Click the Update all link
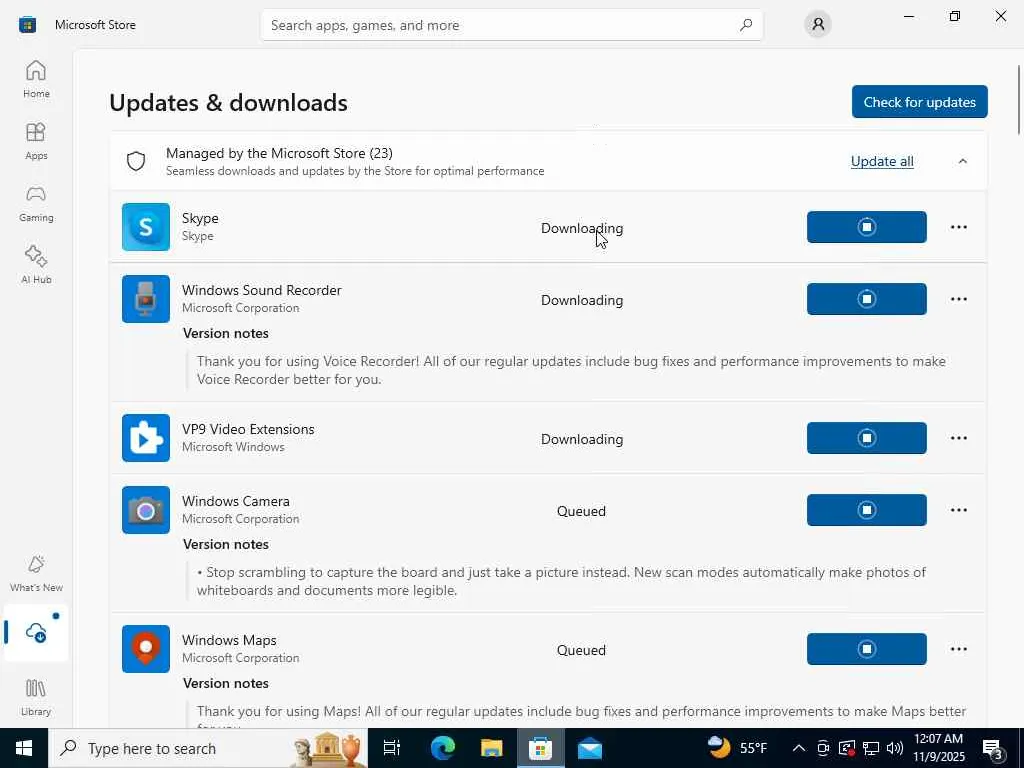 point(882,161)
